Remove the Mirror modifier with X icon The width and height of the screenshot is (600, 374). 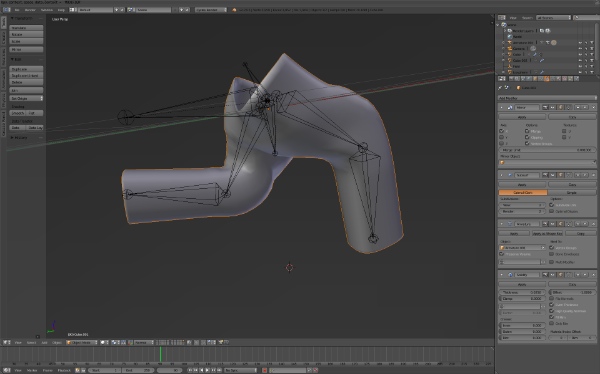pyautogui.click(x=593, y=108)
